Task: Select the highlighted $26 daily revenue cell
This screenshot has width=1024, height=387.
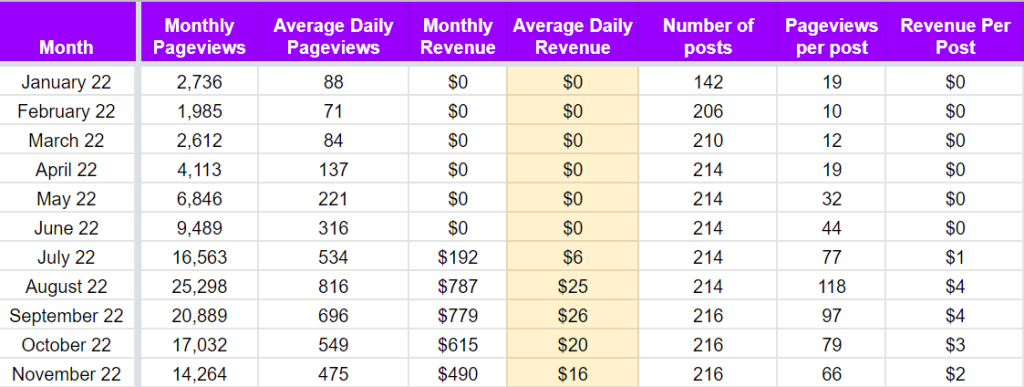Action: click(573, 315)
